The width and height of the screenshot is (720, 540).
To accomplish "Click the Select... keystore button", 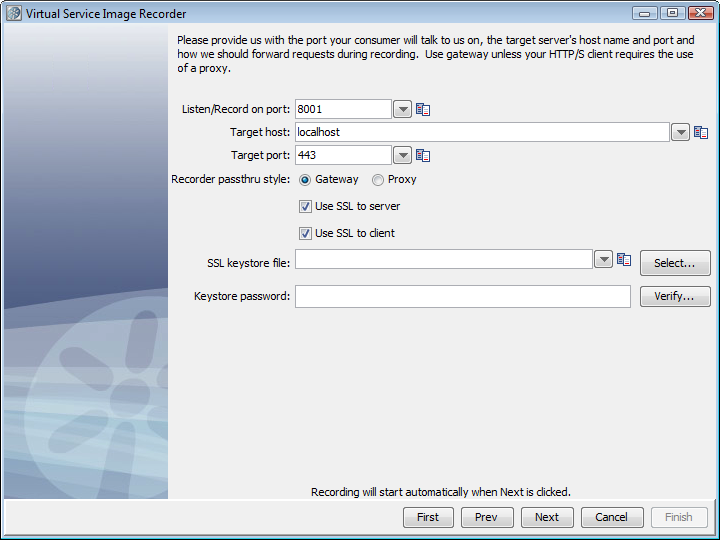I will [675, 263].
